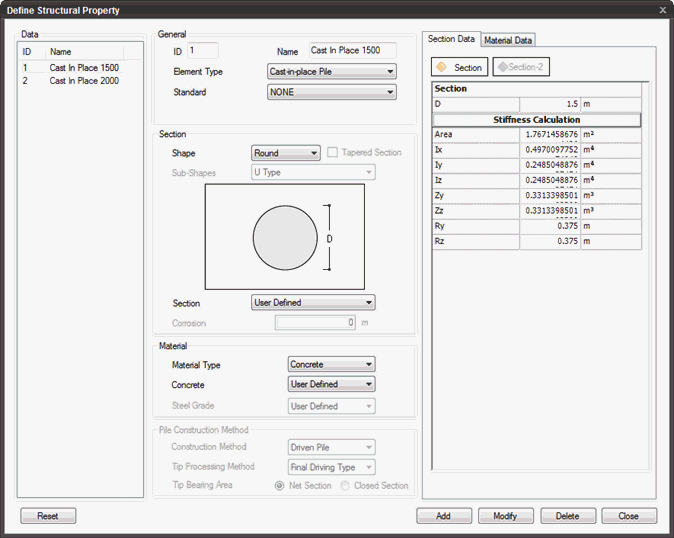The height and width of the screenshot is (538, 674).
Task: Close the Define Structural Property dialog
Action: pos(662,10)
